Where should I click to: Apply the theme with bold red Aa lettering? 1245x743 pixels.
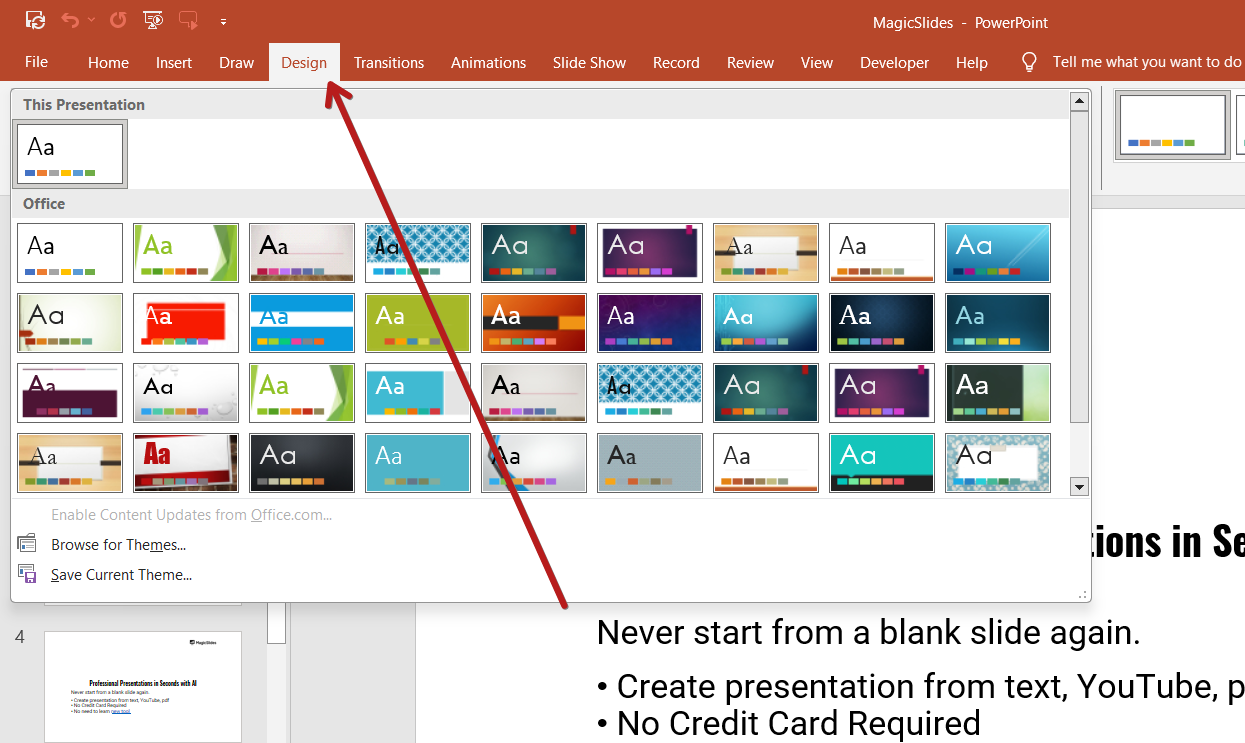pos(186,463)
